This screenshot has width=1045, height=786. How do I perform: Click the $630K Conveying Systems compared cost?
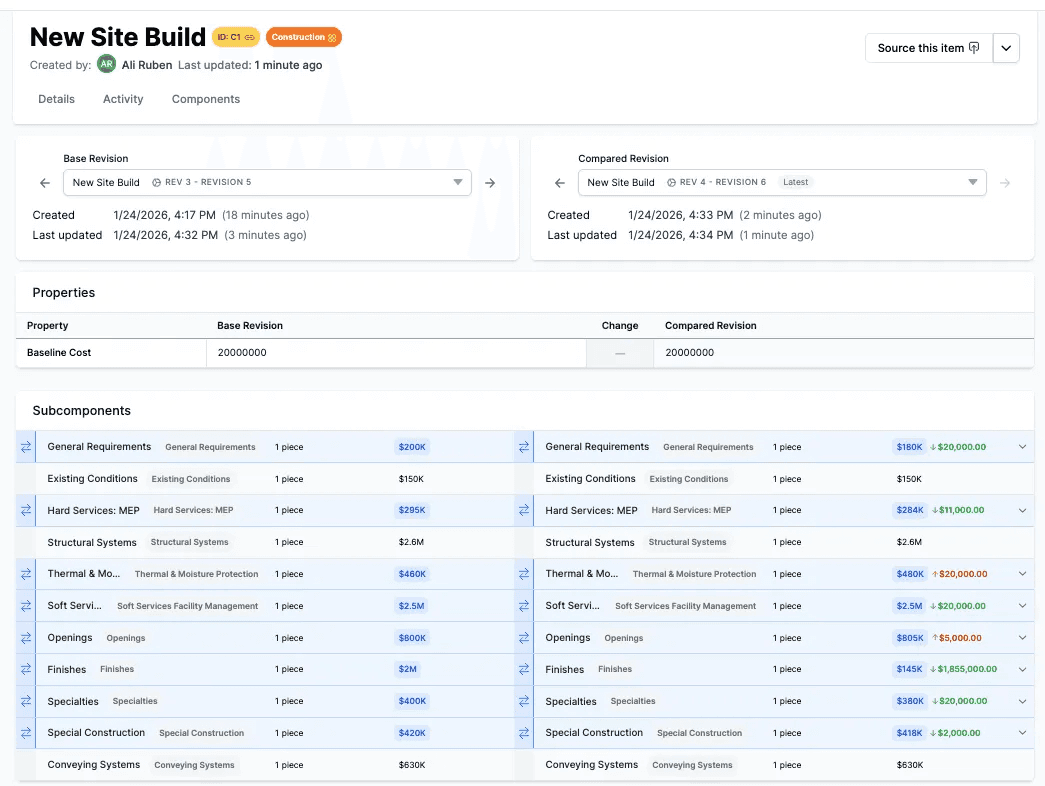910,765
